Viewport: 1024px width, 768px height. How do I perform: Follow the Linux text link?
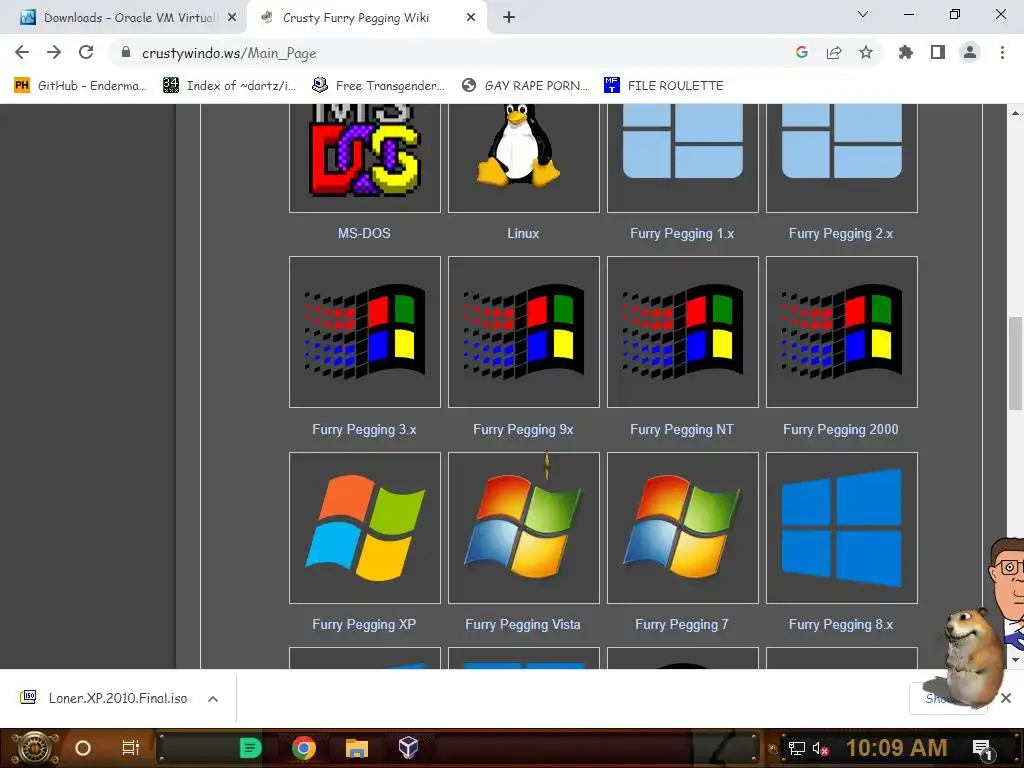click(x=523, y=233)
